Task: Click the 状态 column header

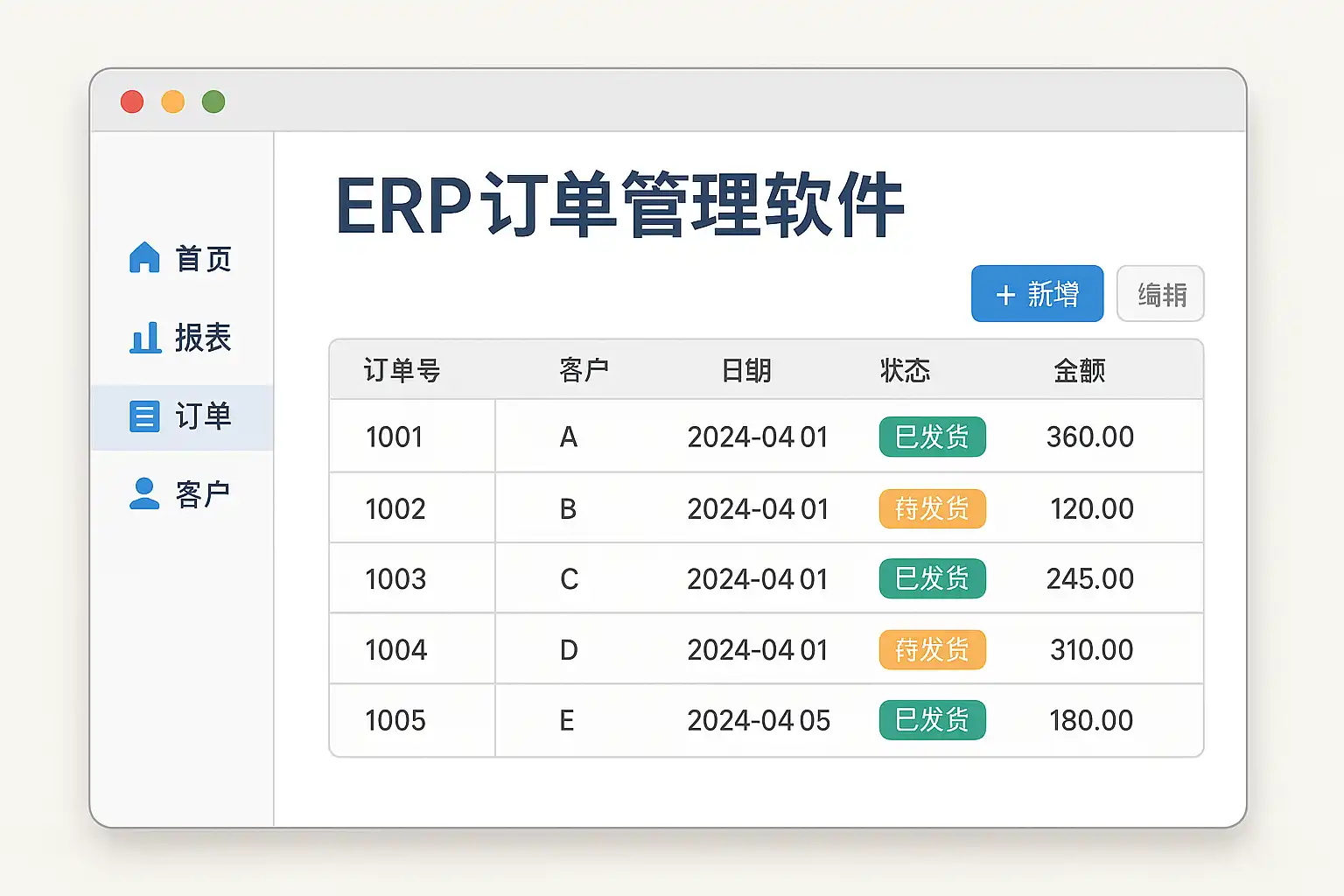Action: pyautogui.click(x=905, y=370)
